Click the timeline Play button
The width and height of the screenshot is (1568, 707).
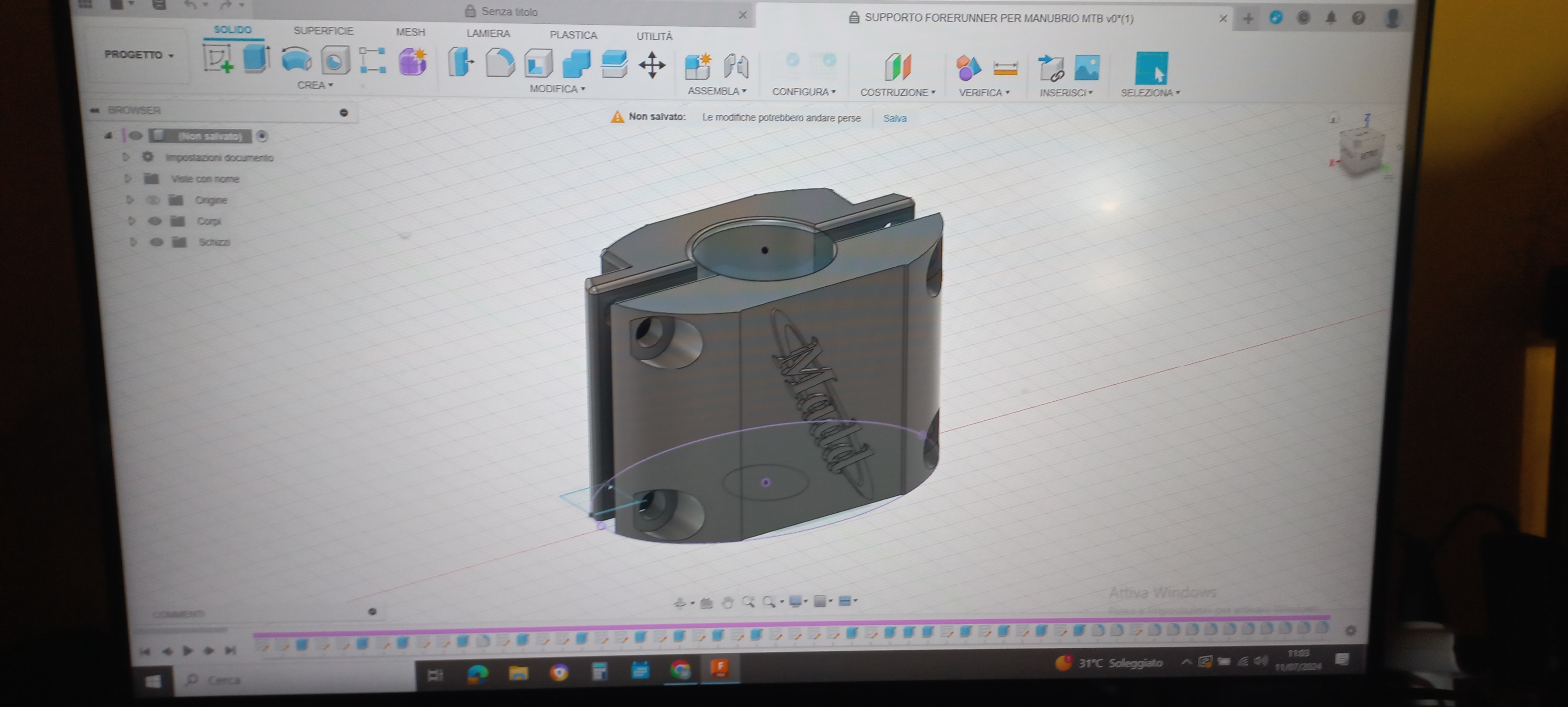point(188,650)
